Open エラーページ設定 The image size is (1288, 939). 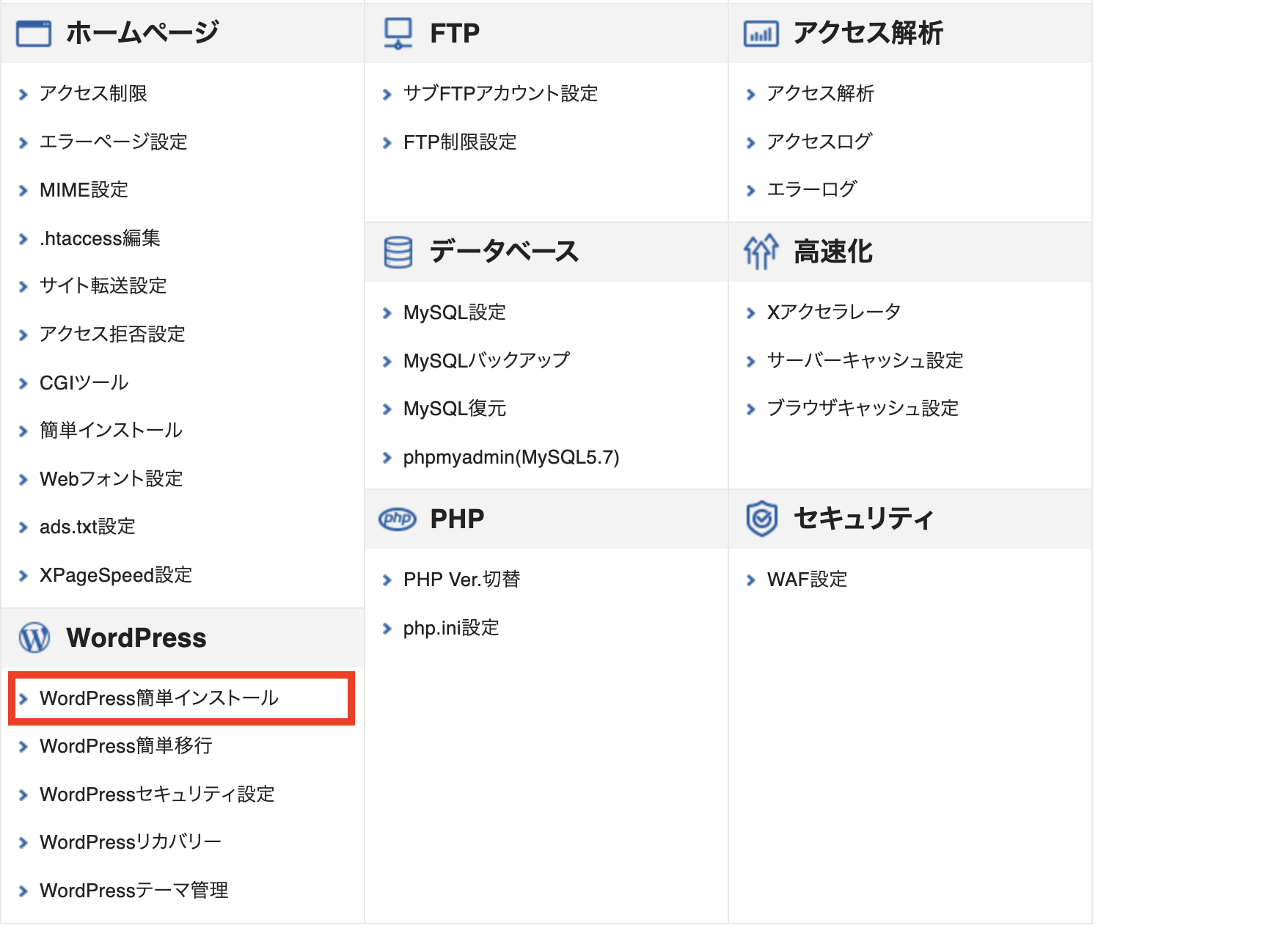click(x=114, y=142)
